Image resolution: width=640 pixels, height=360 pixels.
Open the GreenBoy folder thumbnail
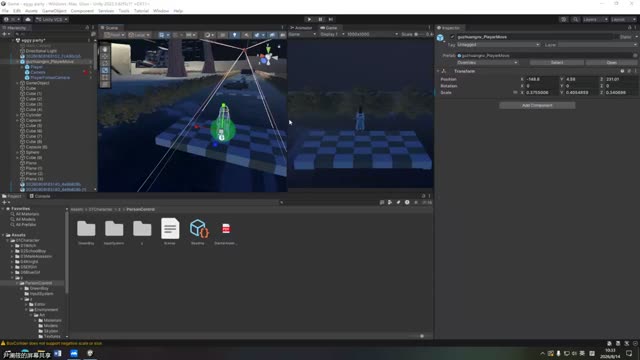[86, 231]
